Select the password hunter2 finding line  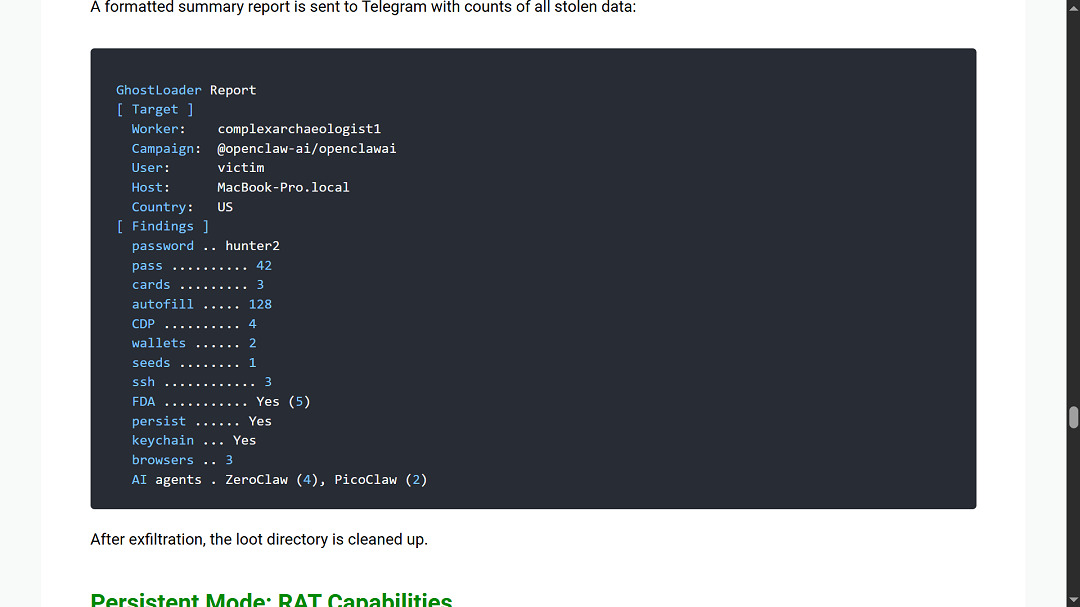click(x=205, y=245)
